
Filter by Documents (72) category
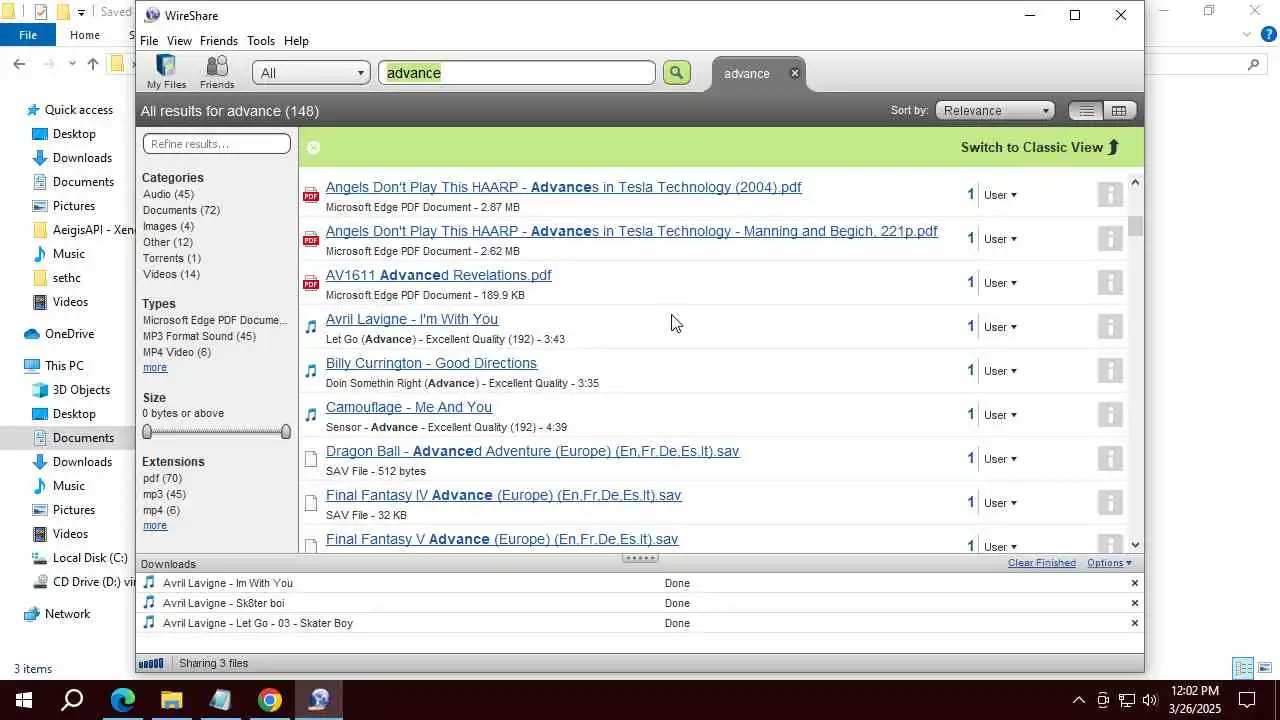(181, 210)
